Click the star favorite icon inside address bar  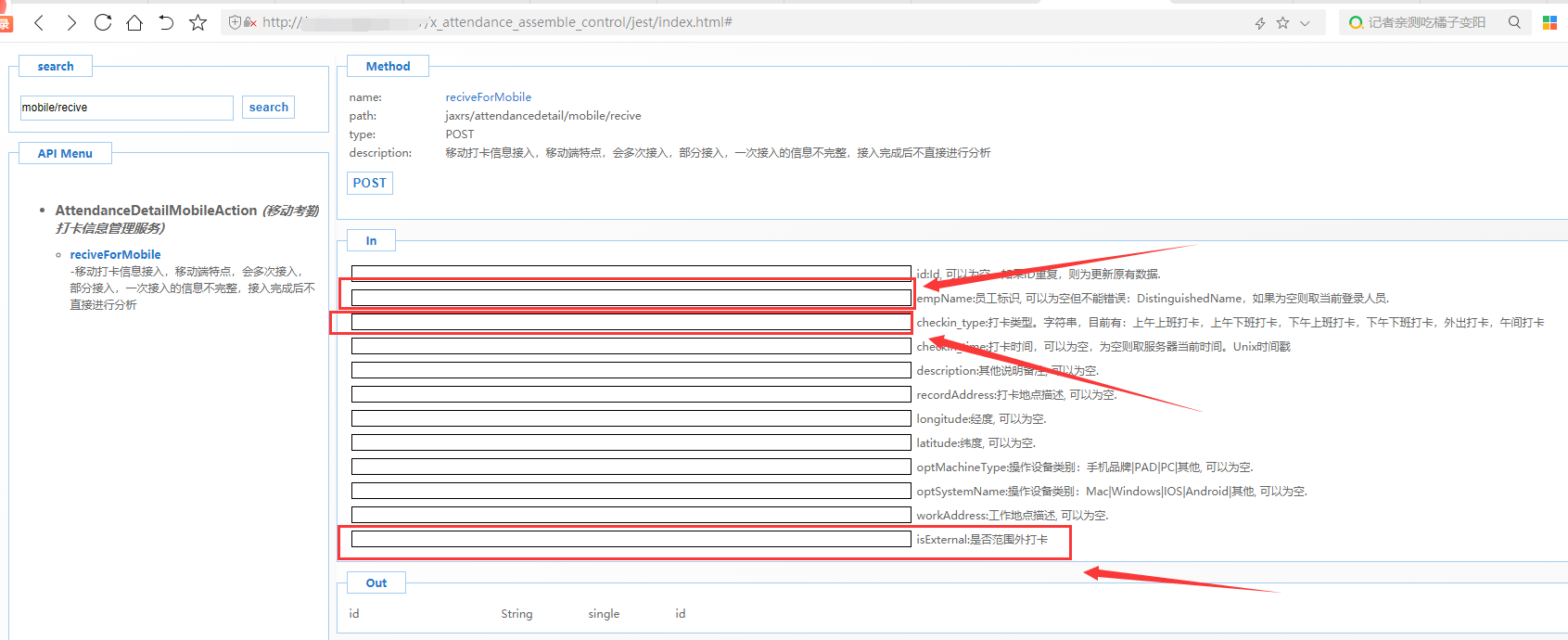pyautogui.click(x=1282, y=22)
